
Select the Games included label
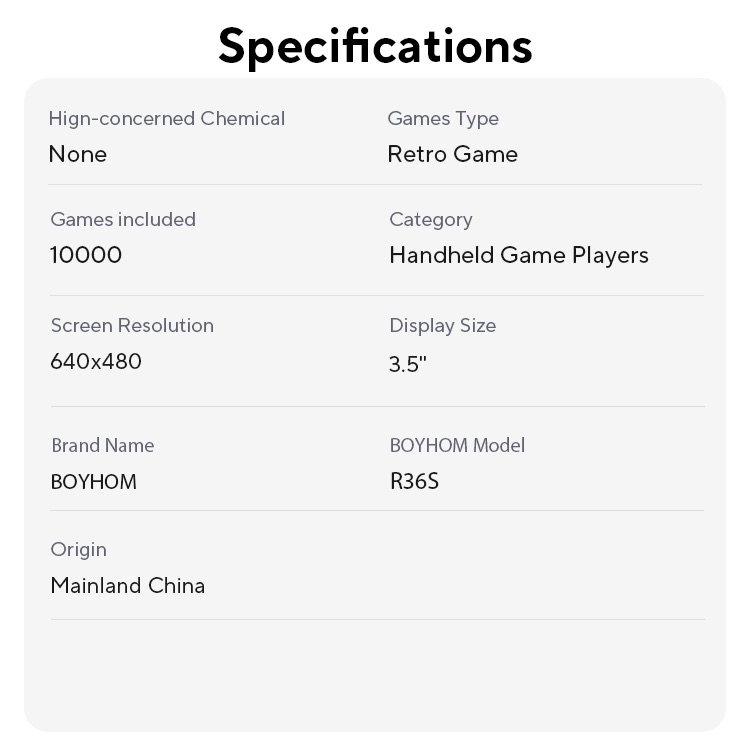click(123, 219)
